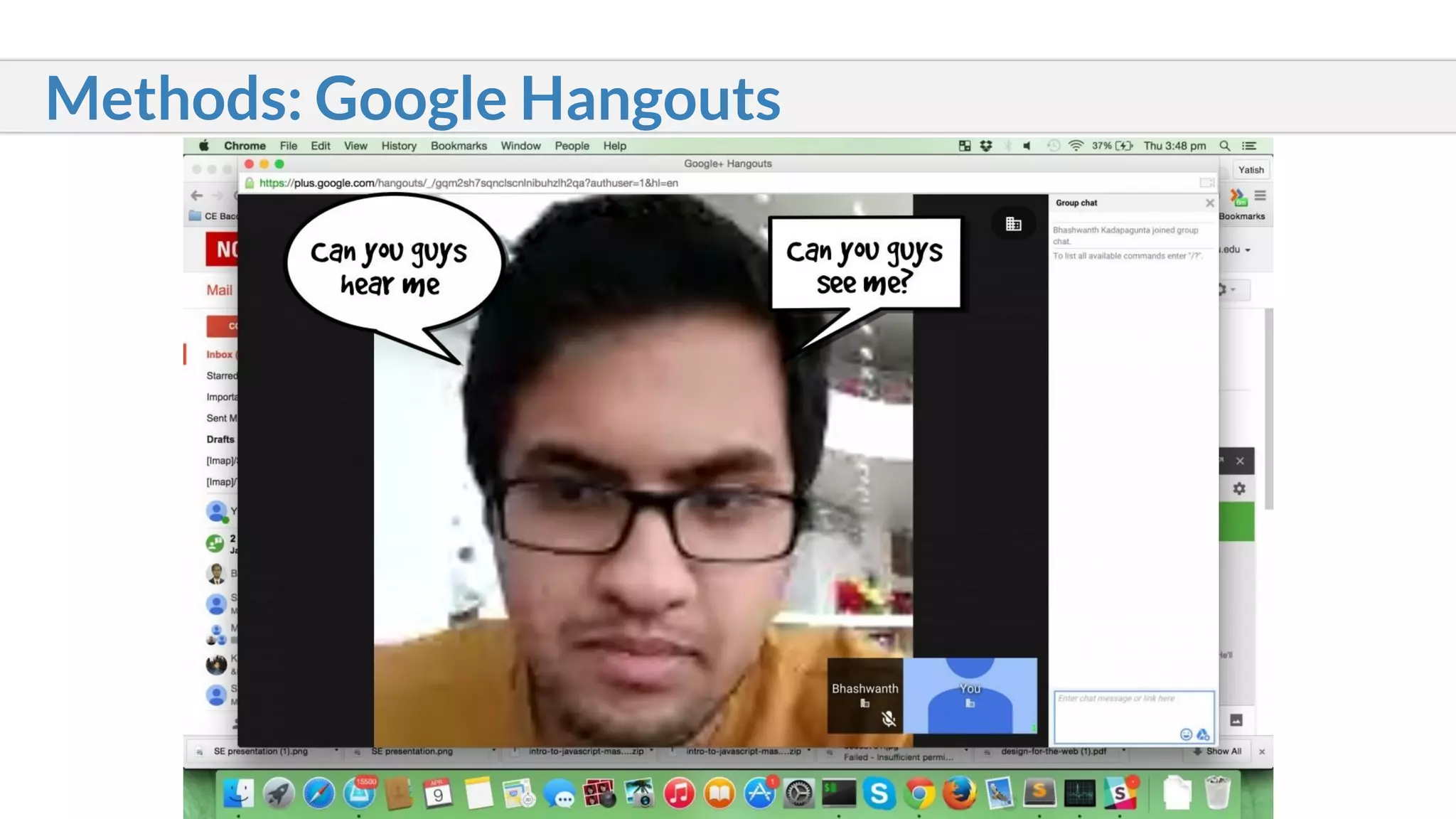The width and height of the screenshot is (1456, 819).
Task: Open Messages from the dock
Action: pyautogui.click(x=560, y=793)
